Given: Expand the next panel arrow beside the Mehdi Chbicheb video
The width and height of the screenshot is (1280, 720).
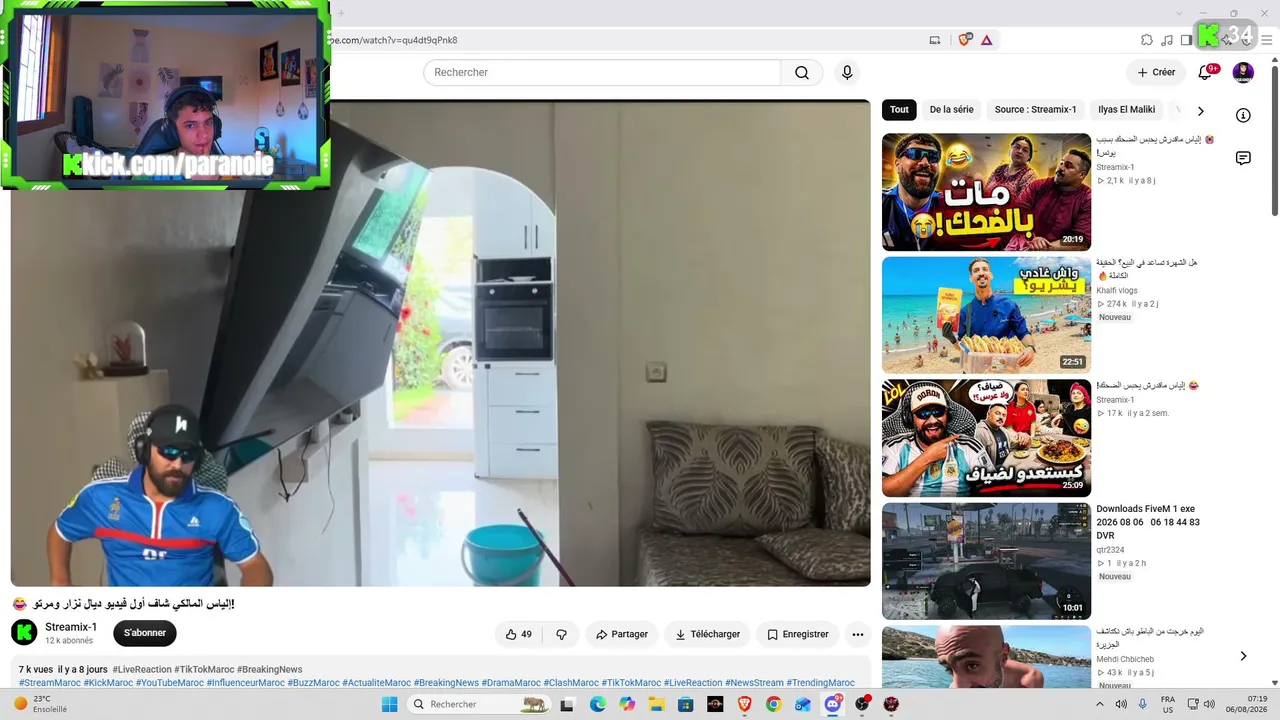Looking at the screenshot, I should pos(1243,656).
